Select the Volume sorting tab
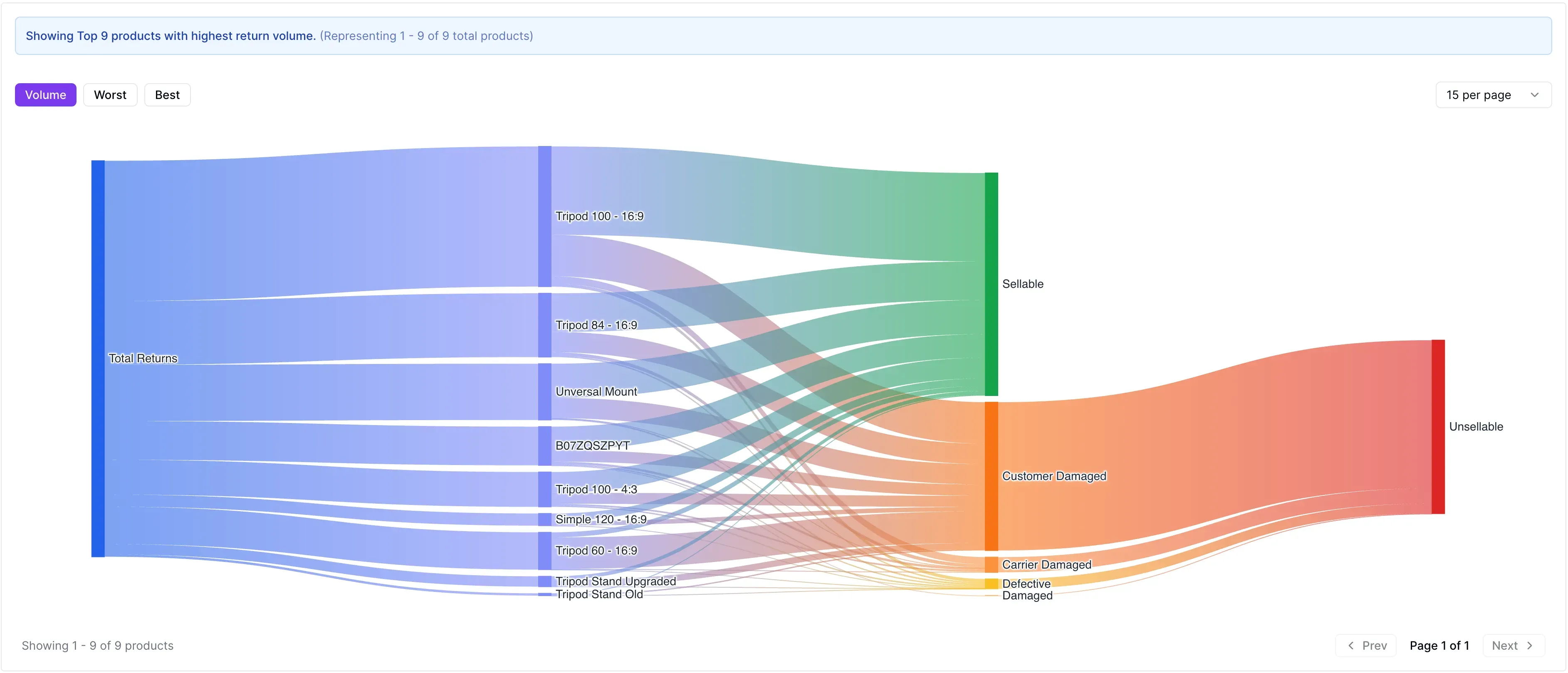Screen dimensions: 1568x673 point(46,95)
